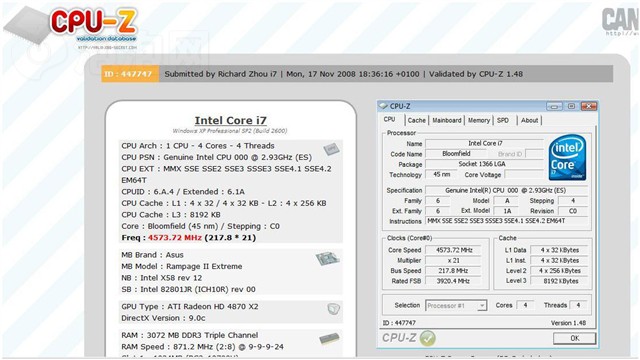Viewport: 640px width, 360px height.
Task: Click the Bus Speed value 217.8 MHz
Action: pyautogui.click(x=453, y=271)
